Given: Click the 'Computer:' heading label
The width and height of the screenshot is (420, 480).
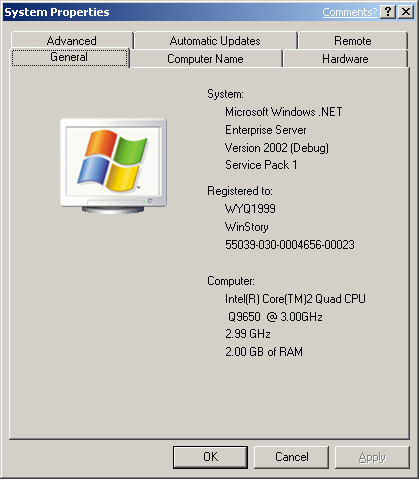Looking at the screenshot, I should coord(231,281).
